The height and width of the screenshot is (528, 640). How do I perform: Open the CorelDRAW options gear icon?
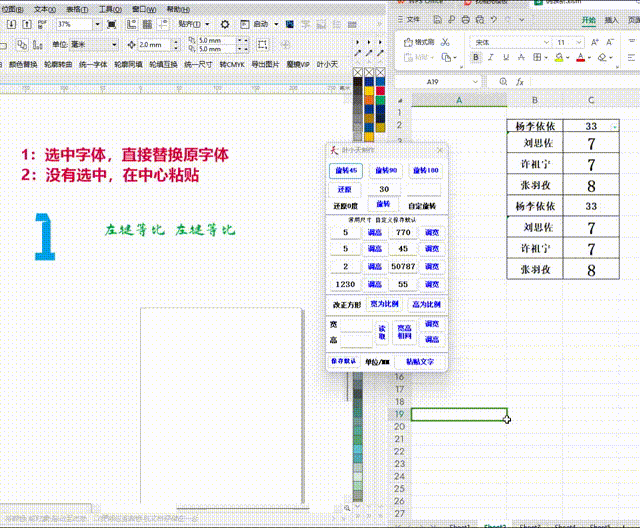225,24
